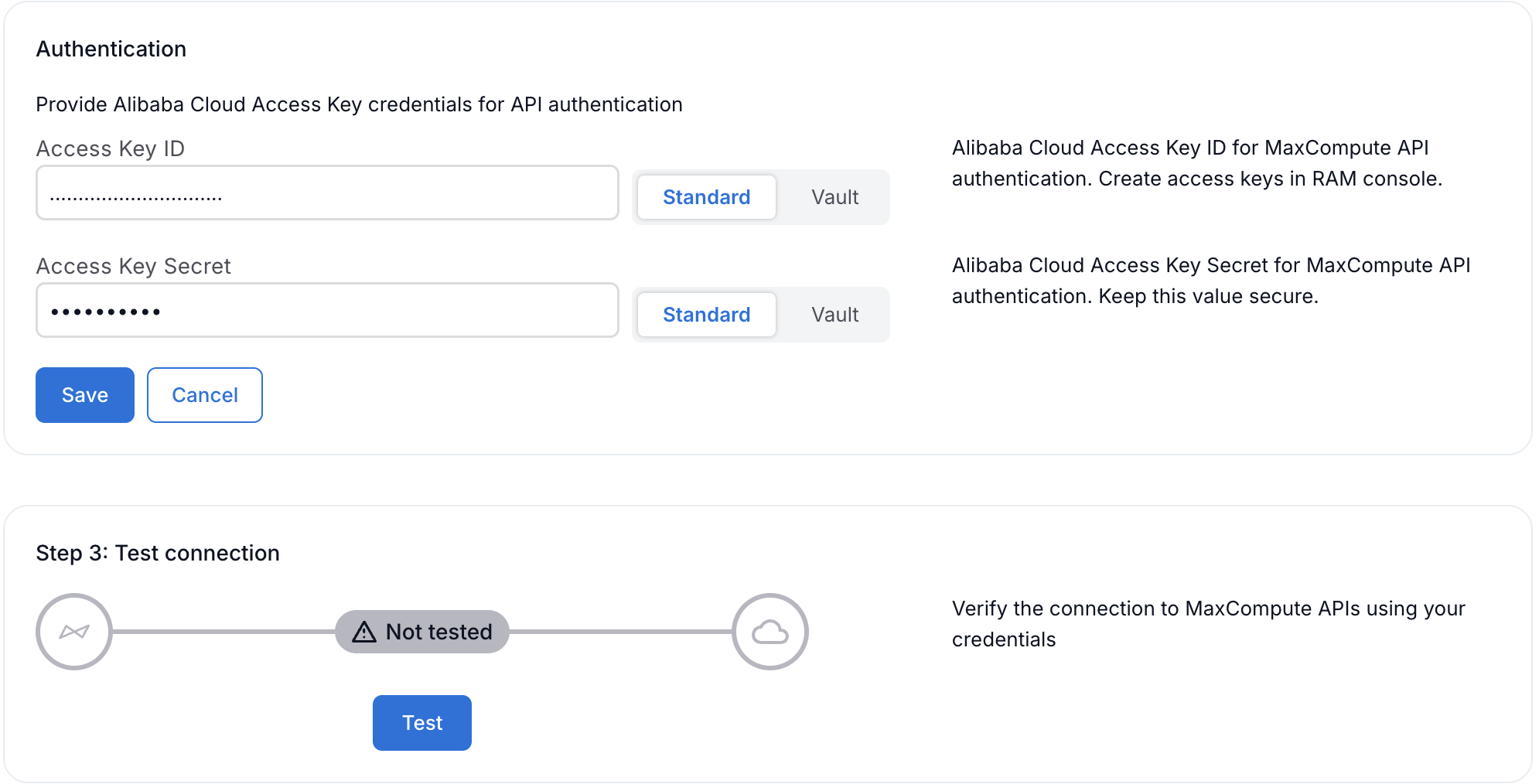Focus the Access Key ID input field
The width and height of the screenshot is (1539, 784).
(x=327, y=193)
